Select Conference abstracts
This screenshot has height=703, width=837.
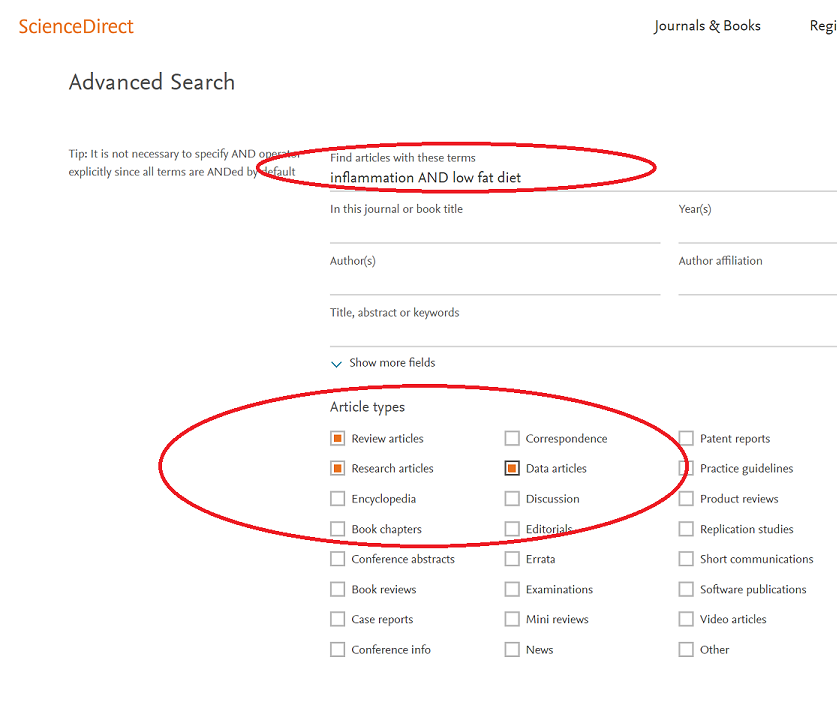(x=337, y=559)
